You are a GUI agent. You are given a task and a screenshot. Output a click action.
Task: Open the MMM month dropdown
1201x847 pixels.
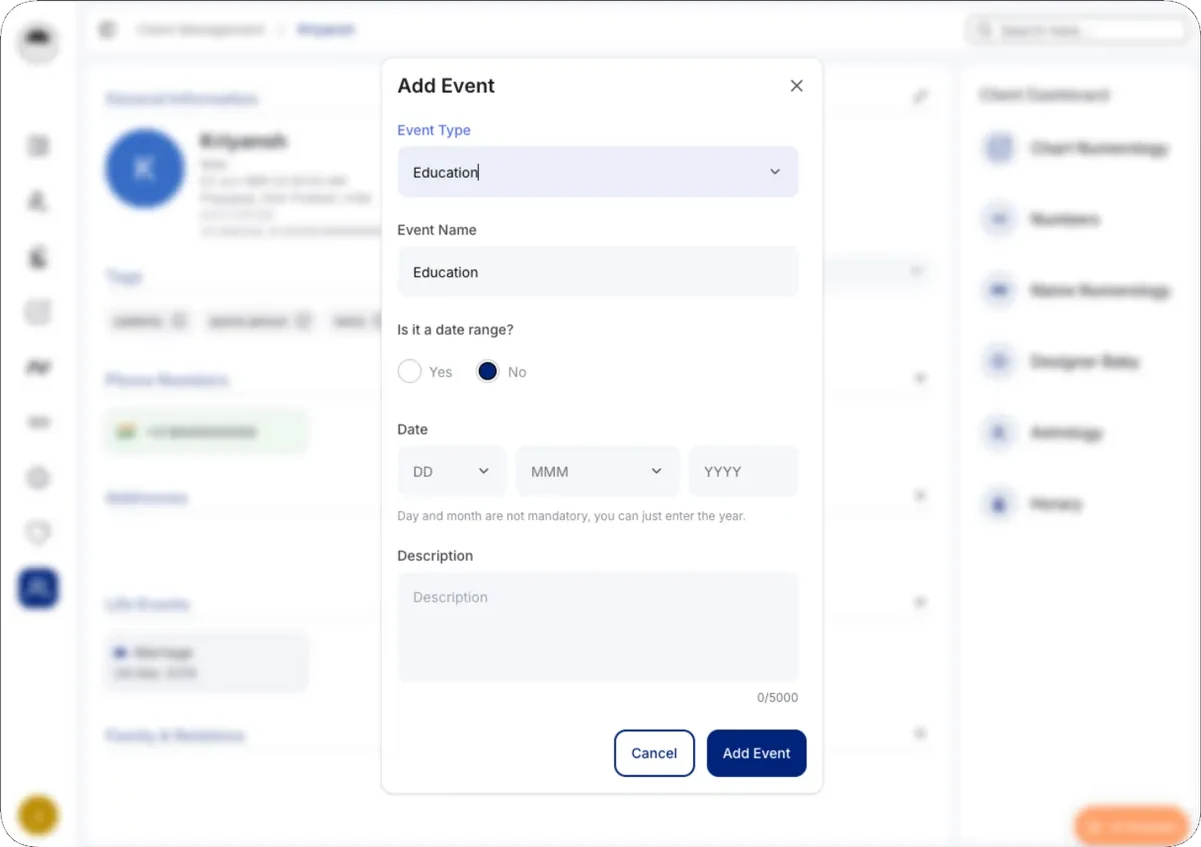coord(597,471)
